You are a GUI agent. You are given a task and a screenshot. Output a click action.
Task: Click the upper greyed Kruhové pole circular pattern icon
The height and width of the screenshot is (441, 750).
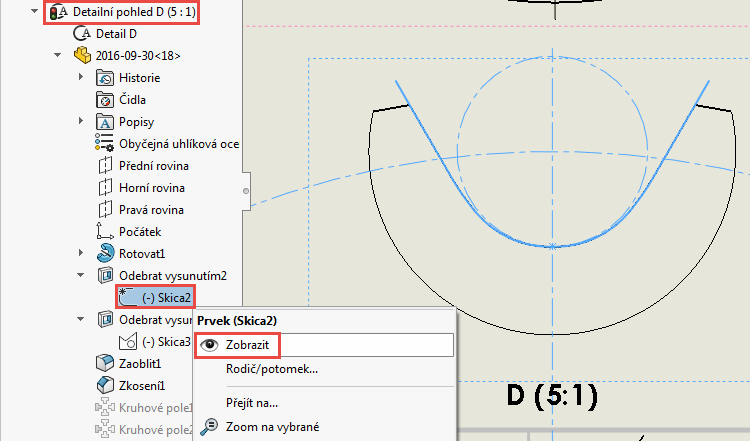[x=104, y=408]
